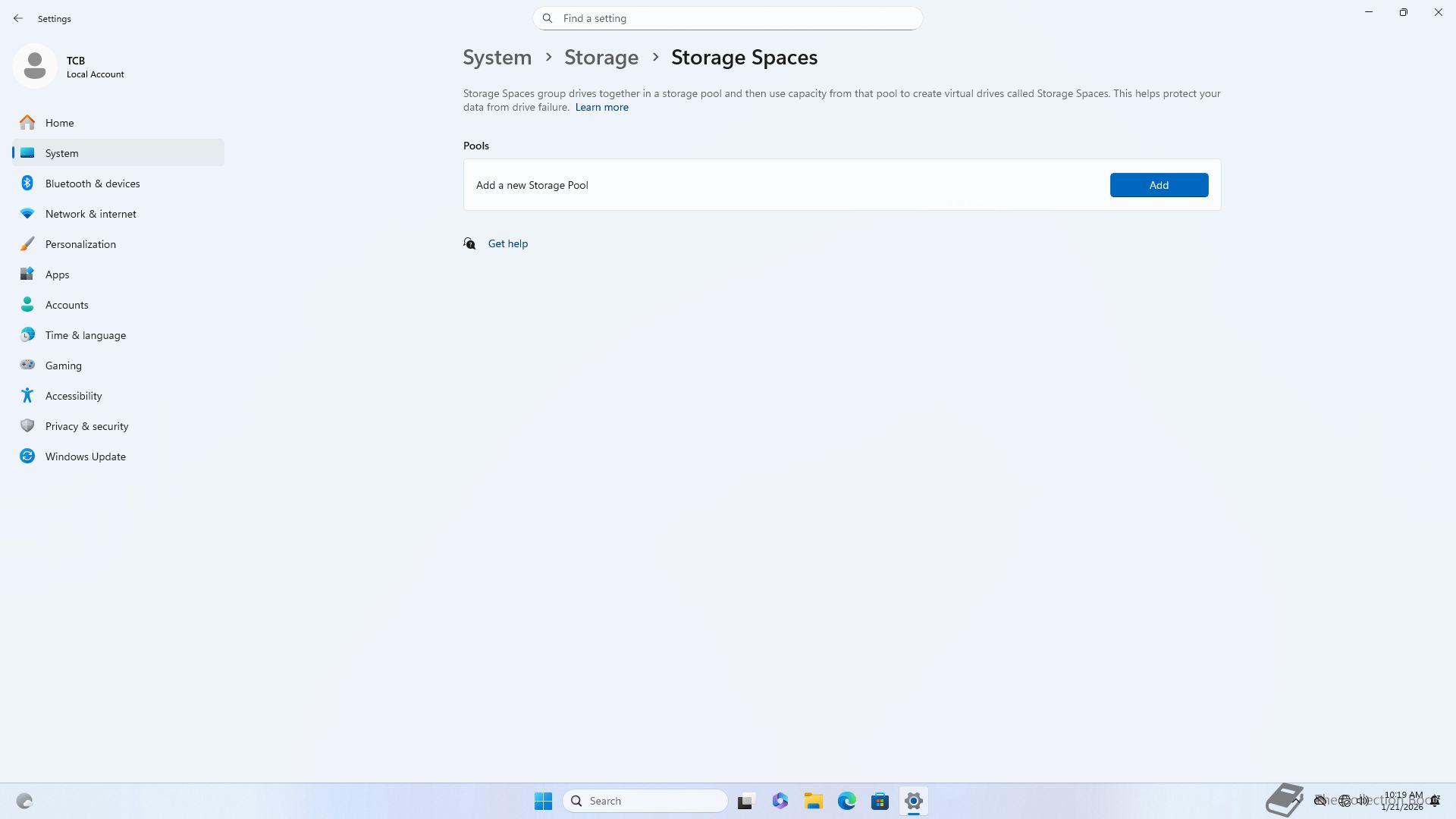Open Time & language settings
This screenshot has width=1456, height=819.
tap(85, 335)
